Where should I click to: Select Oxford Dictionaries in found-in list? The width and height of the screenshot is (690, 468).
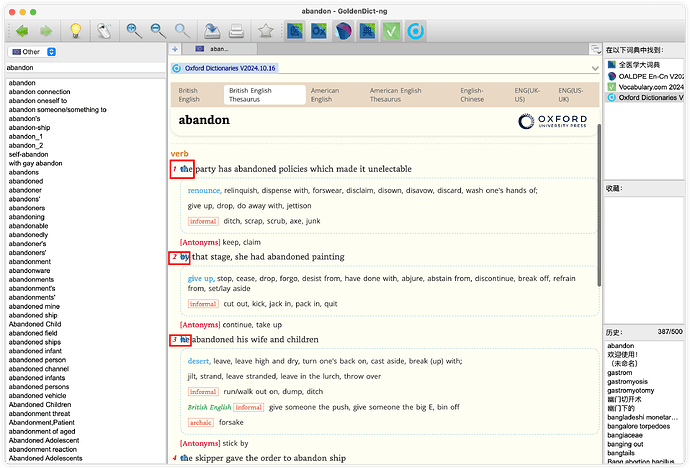[x=645, y=97]
